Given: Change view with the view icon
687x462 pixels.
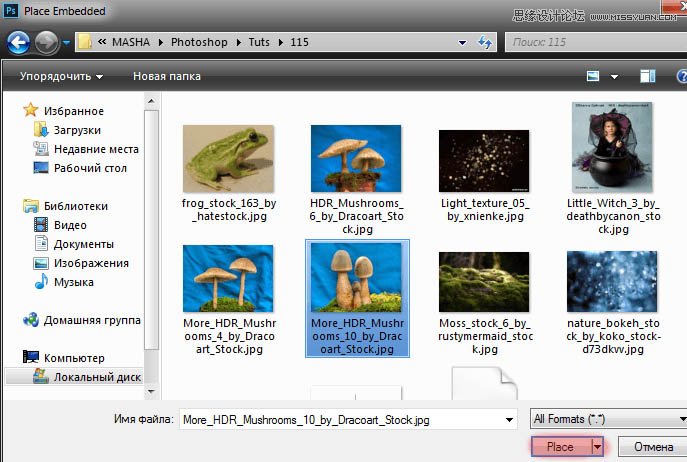Looking at the screenshot, I should tap(593, 76).
